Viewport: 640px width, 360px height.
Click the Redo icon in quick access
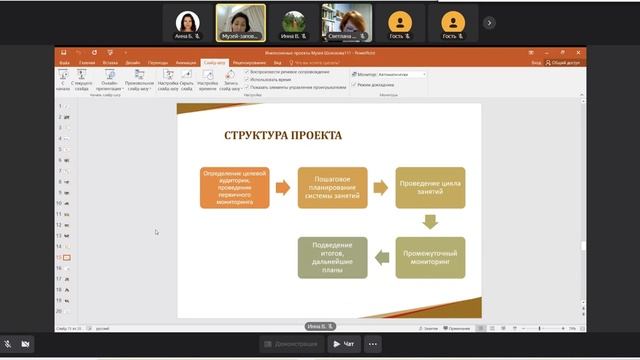[94, 53]
